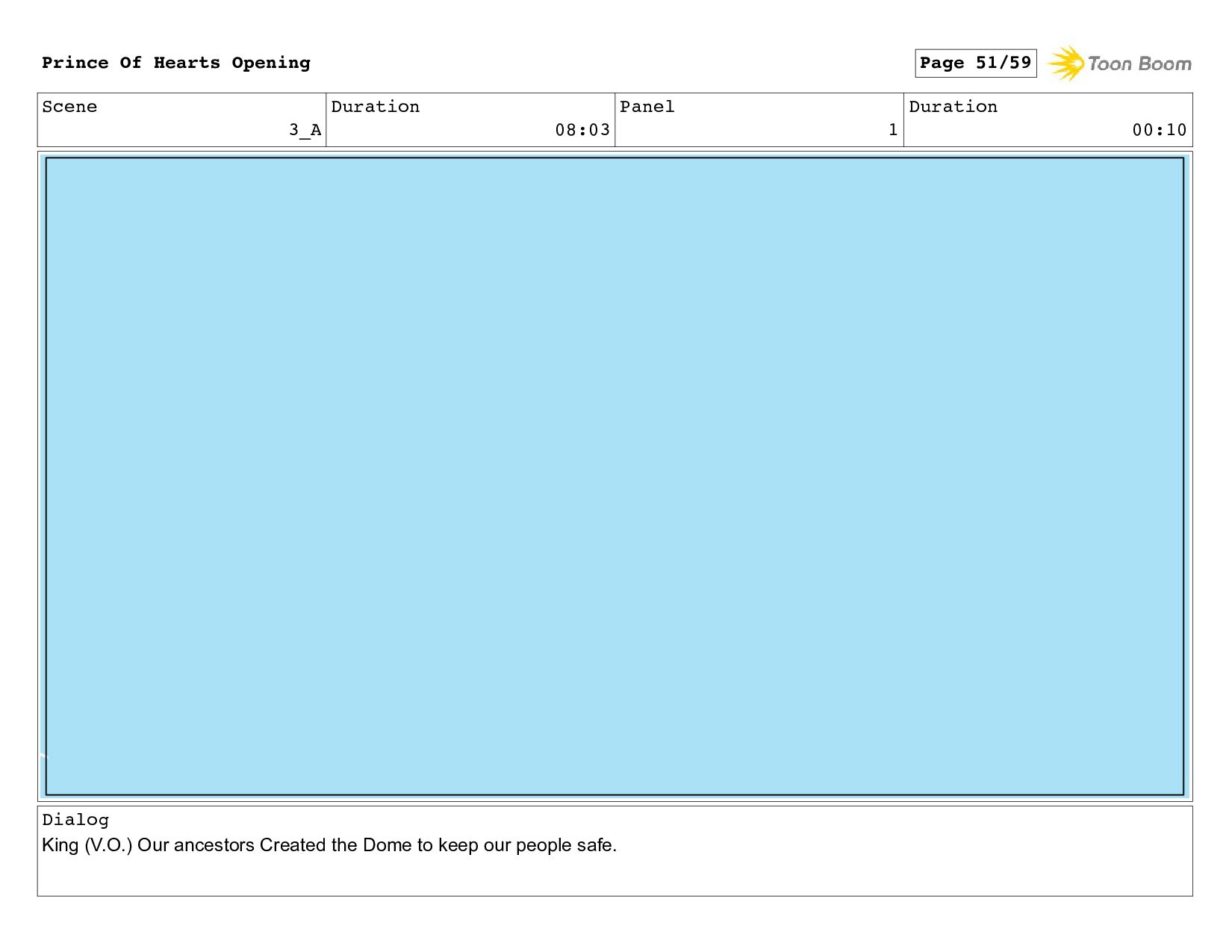Screen dimensions: 1232x952
Task: Click the Scene label
Action: tap(69, 107)
